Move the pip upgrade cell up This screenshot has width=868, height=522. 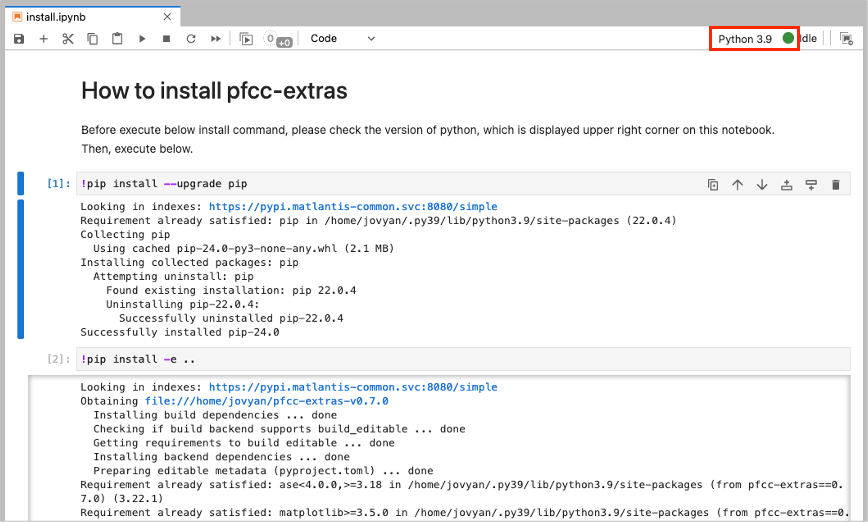[737, 184]
